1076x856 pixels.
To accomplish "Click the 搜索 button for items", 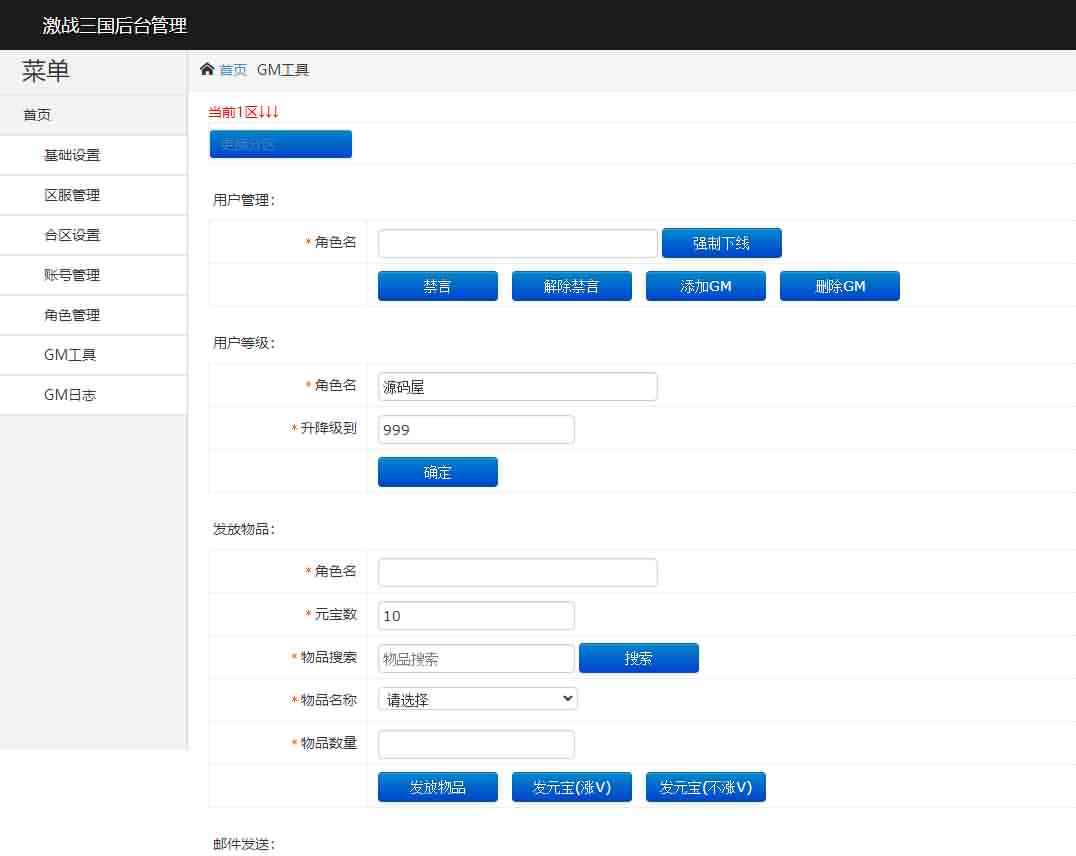I will coord(638,658).
